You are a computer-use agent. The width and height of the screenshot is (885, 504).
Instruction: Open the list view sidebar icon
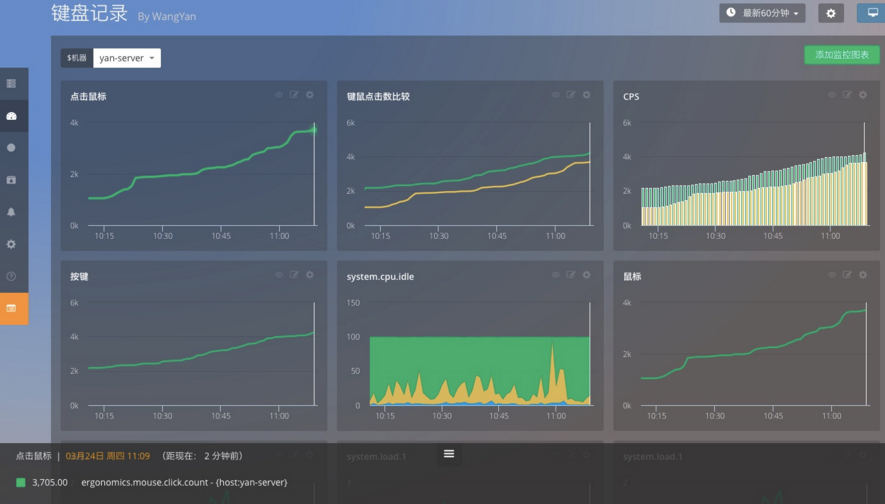(x=11, y=84)
